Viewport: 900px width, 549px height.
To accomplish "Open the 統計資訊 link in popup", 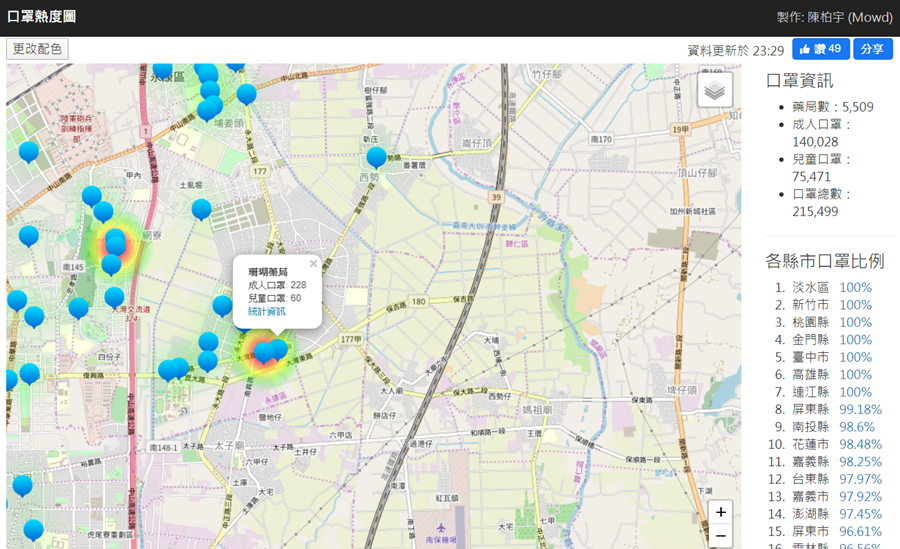I will point(266,312).
